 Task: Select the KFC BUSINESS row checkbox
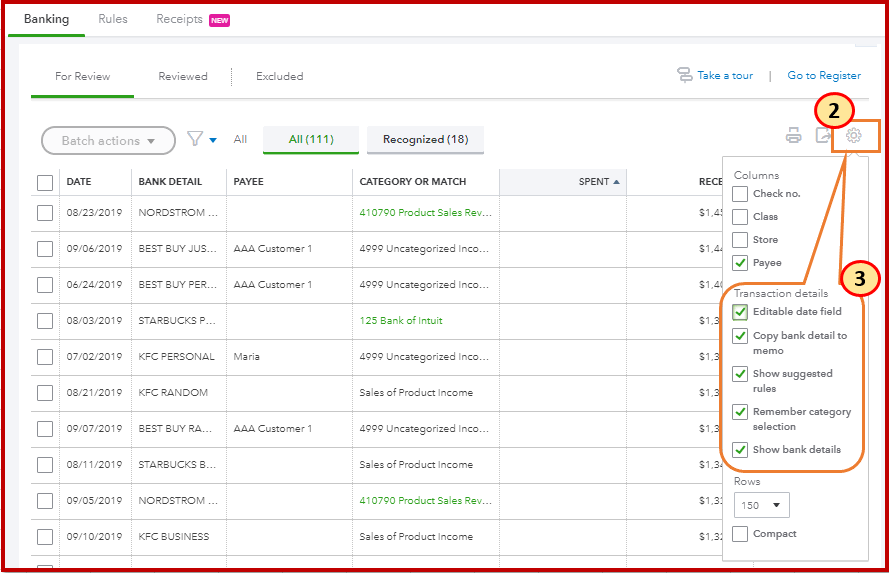pyautogui.click(x=45, y=537)
